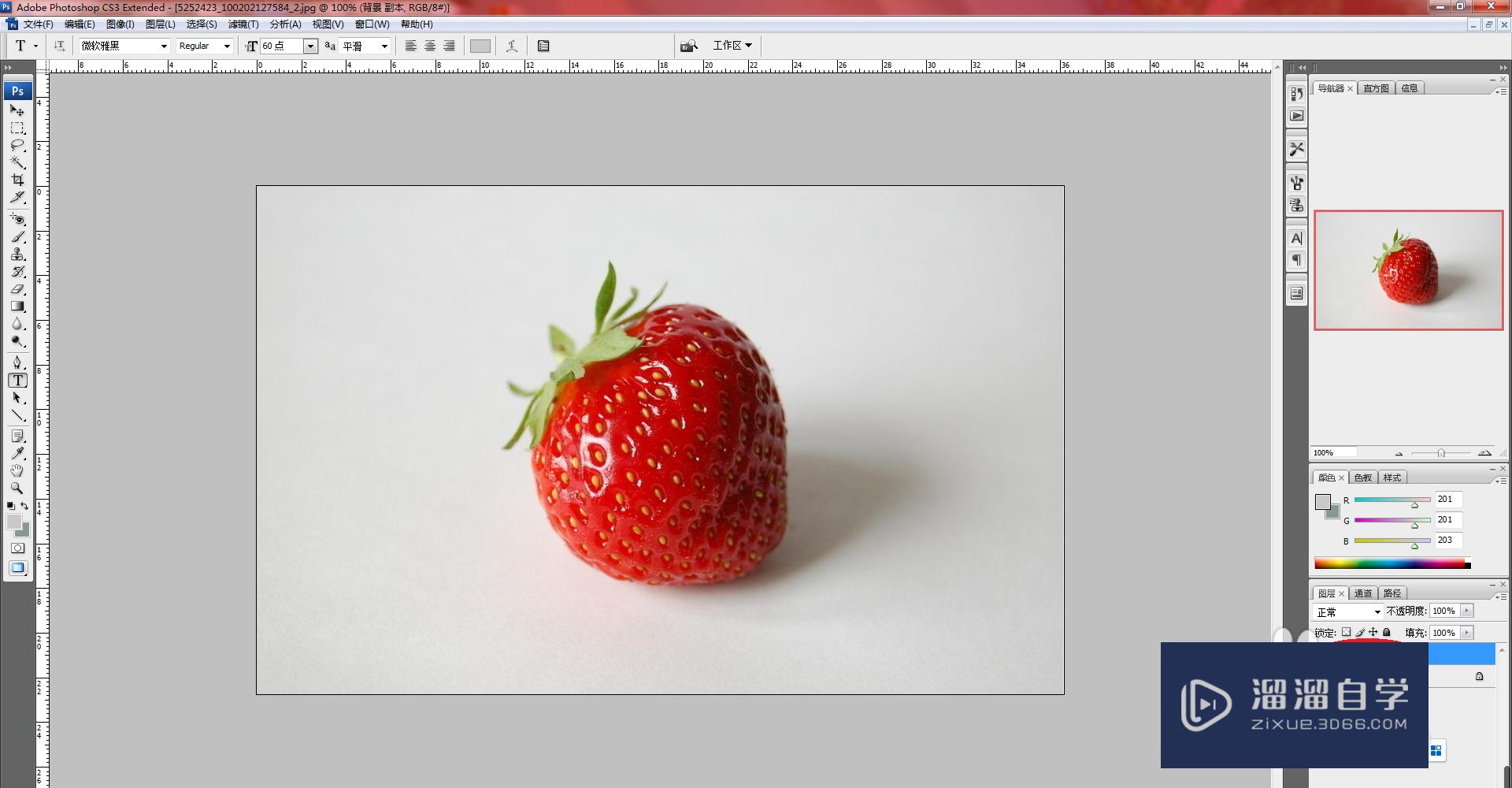
Task: Toggle text orientation in options bar
Action: 59,46
